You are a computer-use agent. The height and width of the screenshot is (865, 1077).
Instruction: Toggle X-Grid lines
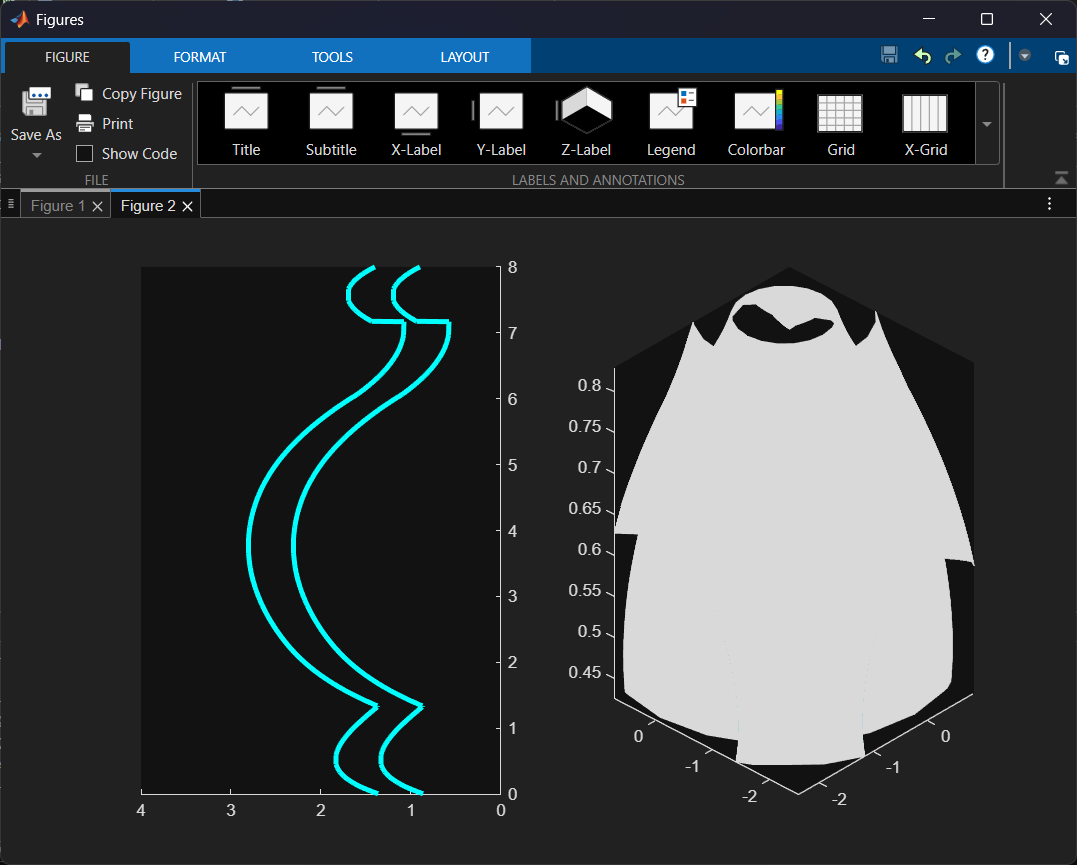pos(925,123)
